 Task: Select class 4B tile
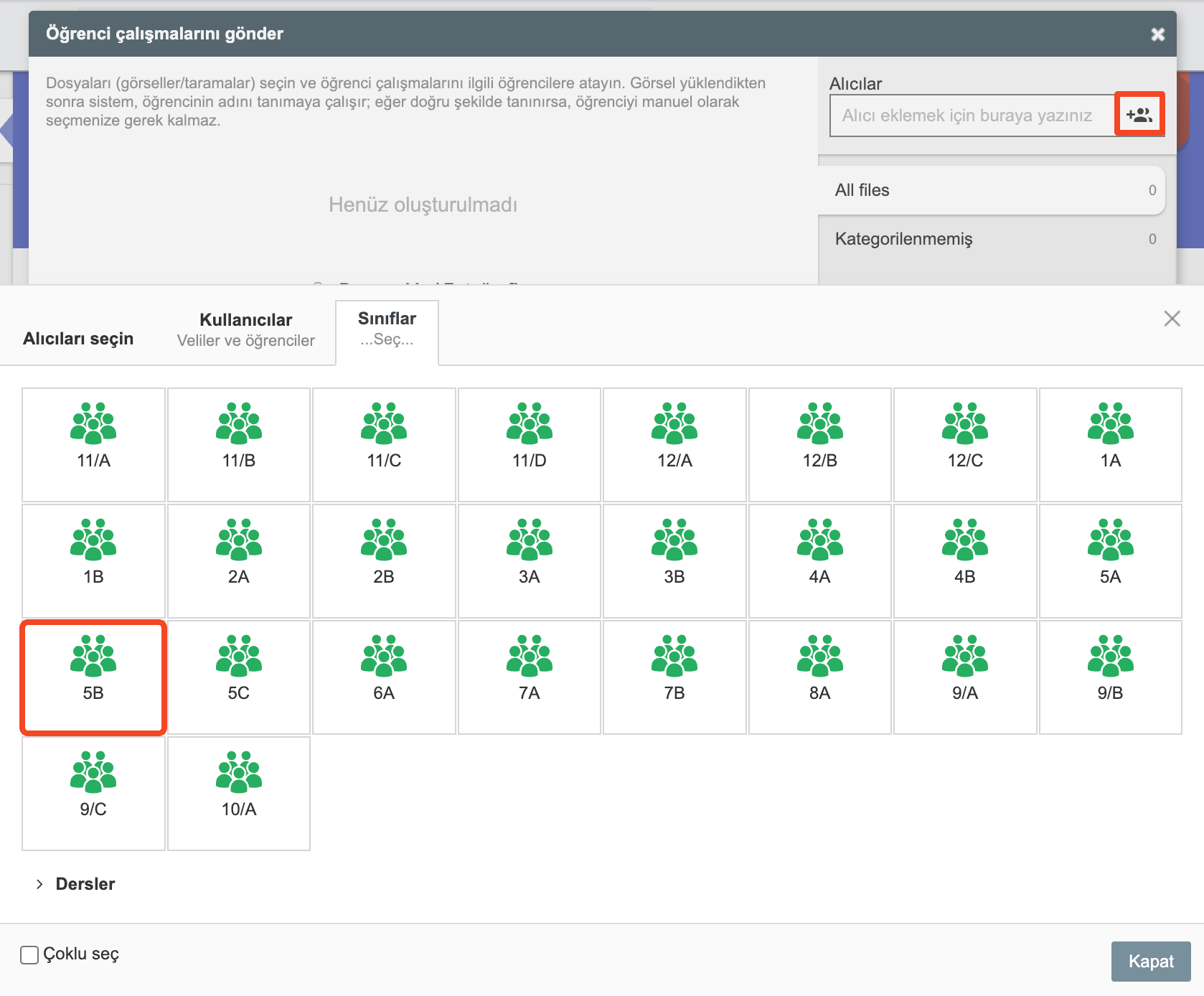[965, 561]
